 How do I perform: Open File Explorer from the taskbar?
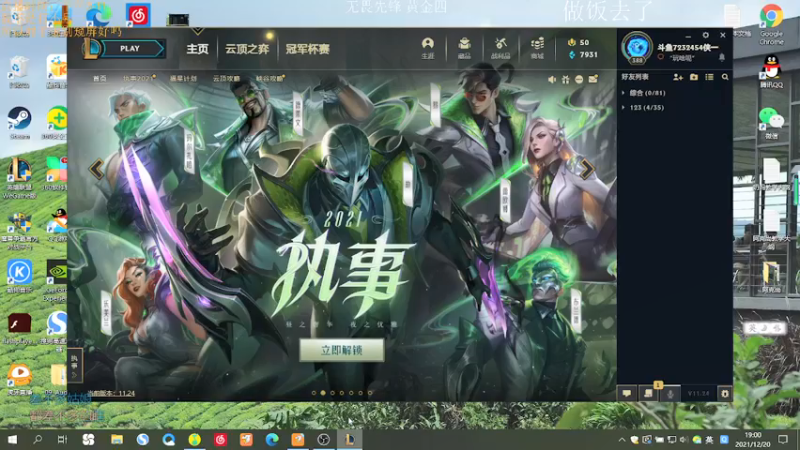click(117, 439)
